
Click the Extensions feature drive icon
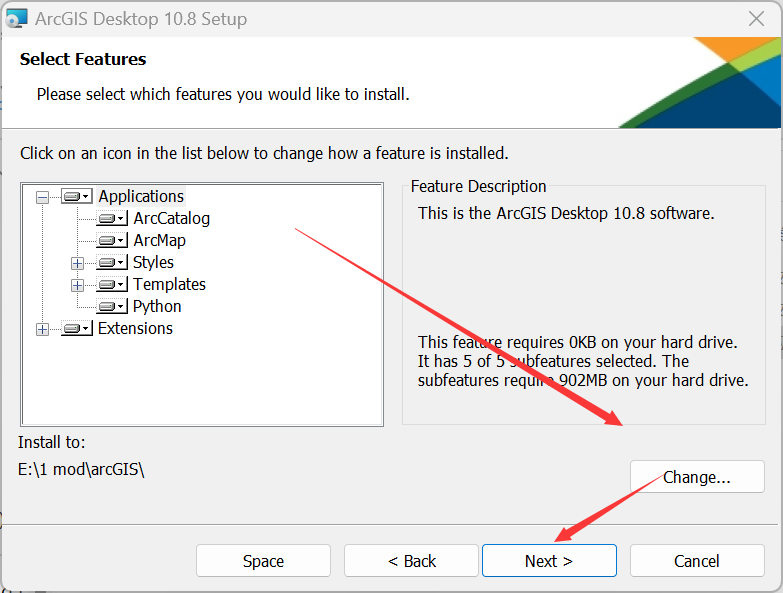pyautogui.click(x=76, y=329)
